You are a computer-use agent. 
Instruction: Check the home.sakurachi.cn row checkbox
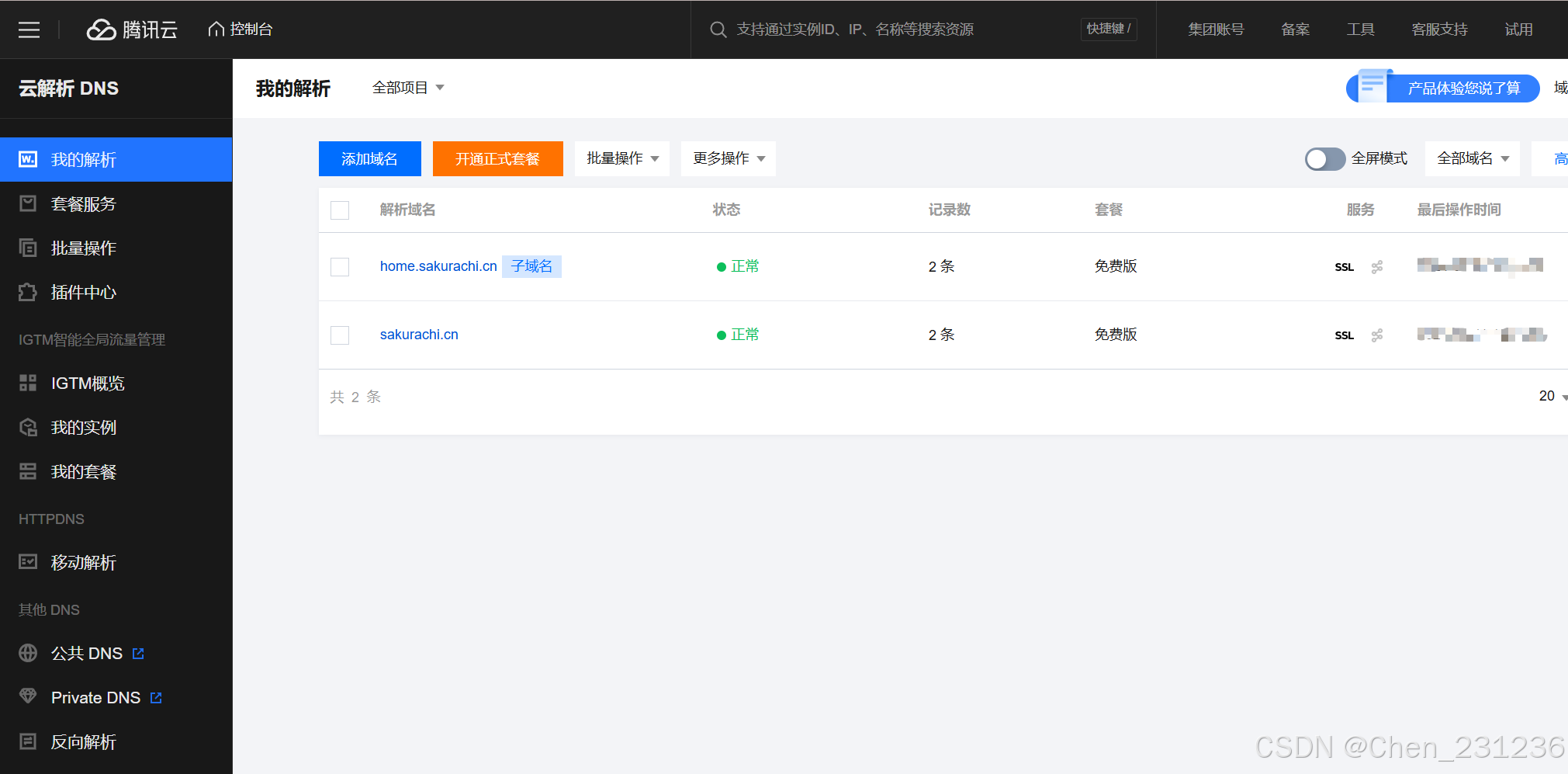[340, 267]
